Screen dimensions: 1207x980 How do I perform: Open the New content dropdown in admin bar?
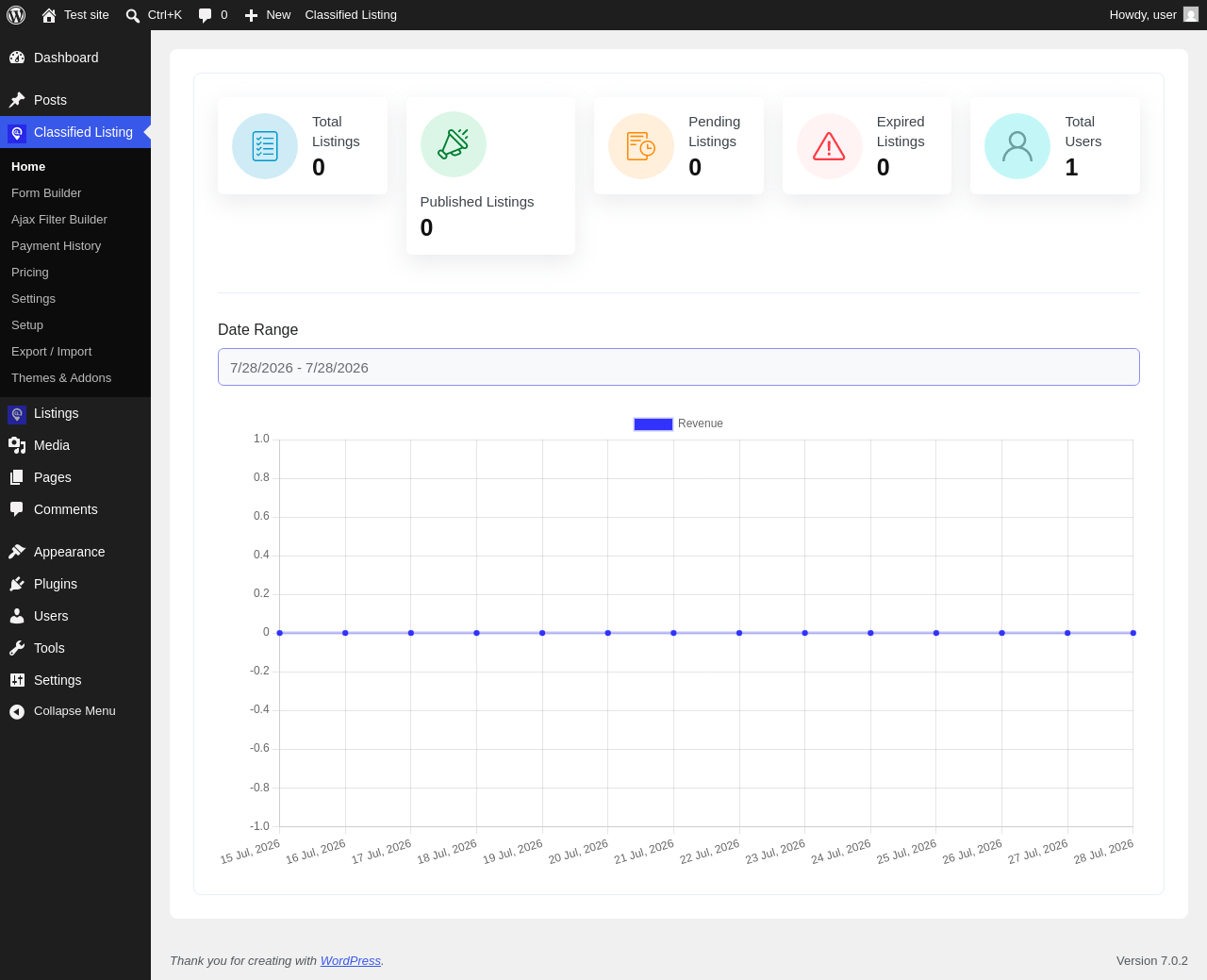(268, 15)
